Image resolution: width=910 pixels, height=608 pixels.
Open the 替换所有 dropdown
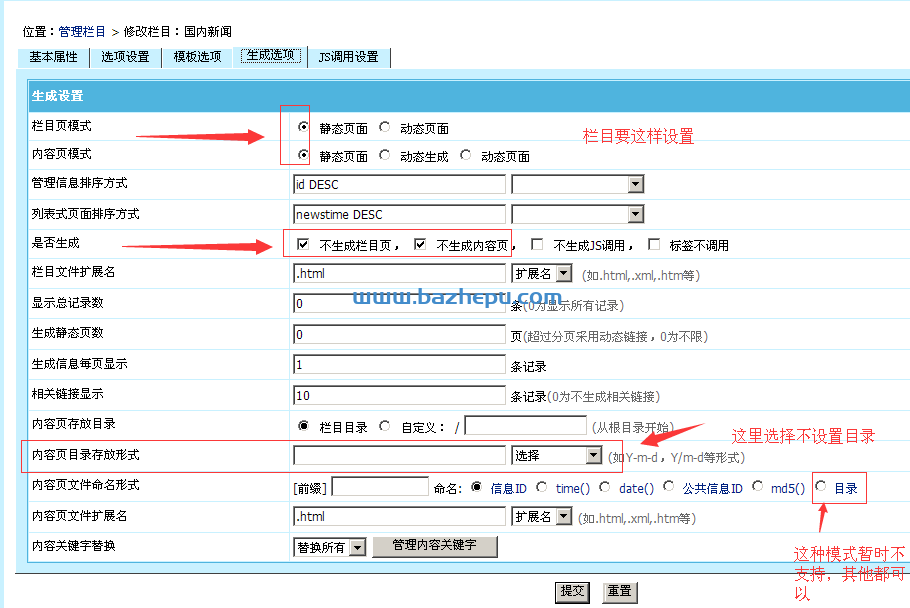330,547
